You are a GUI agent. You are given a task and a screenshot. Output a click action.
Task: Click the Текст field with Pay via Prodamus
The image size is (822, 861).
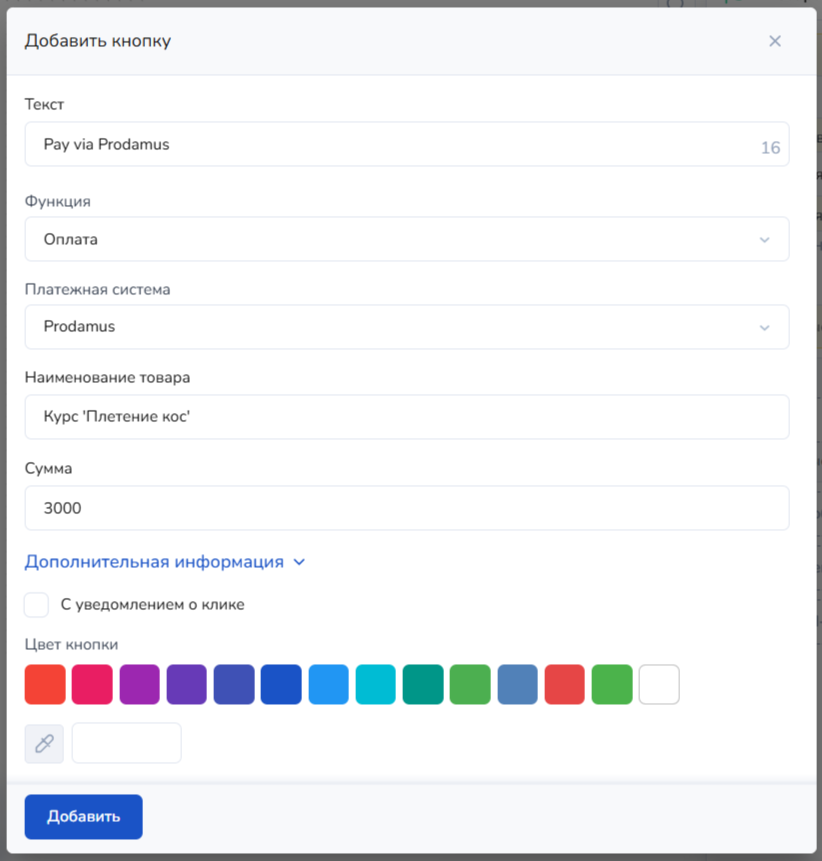tap(390, 145)
